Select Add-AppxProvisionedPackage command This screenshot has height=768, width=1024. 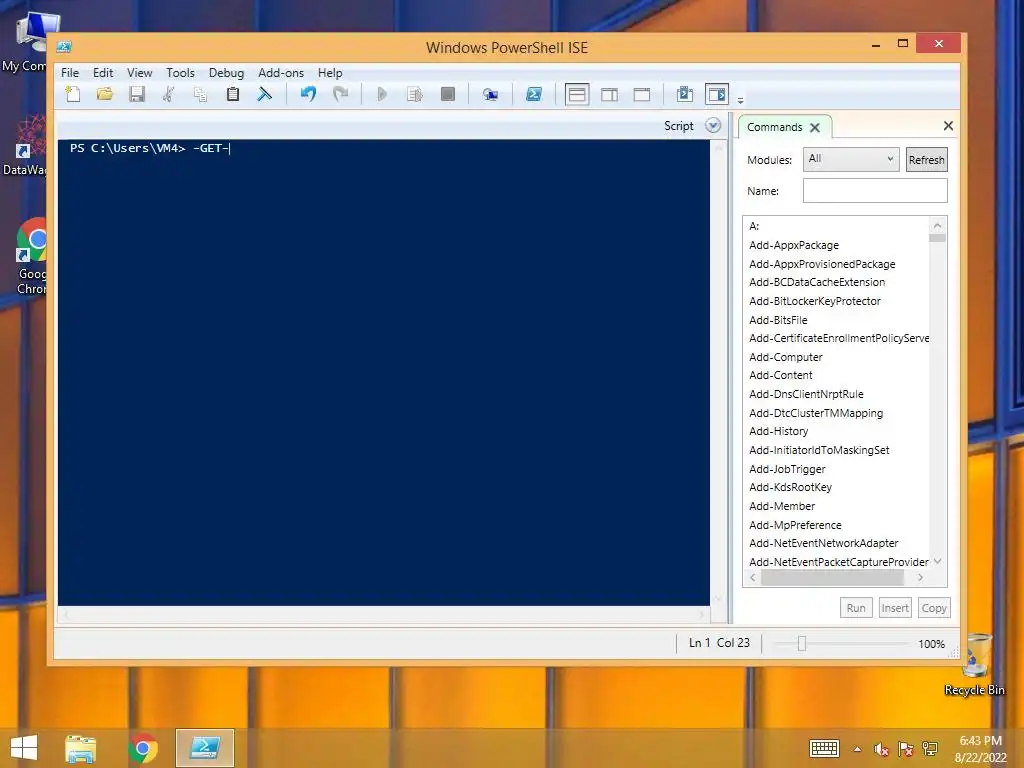(x=822, y=264)
